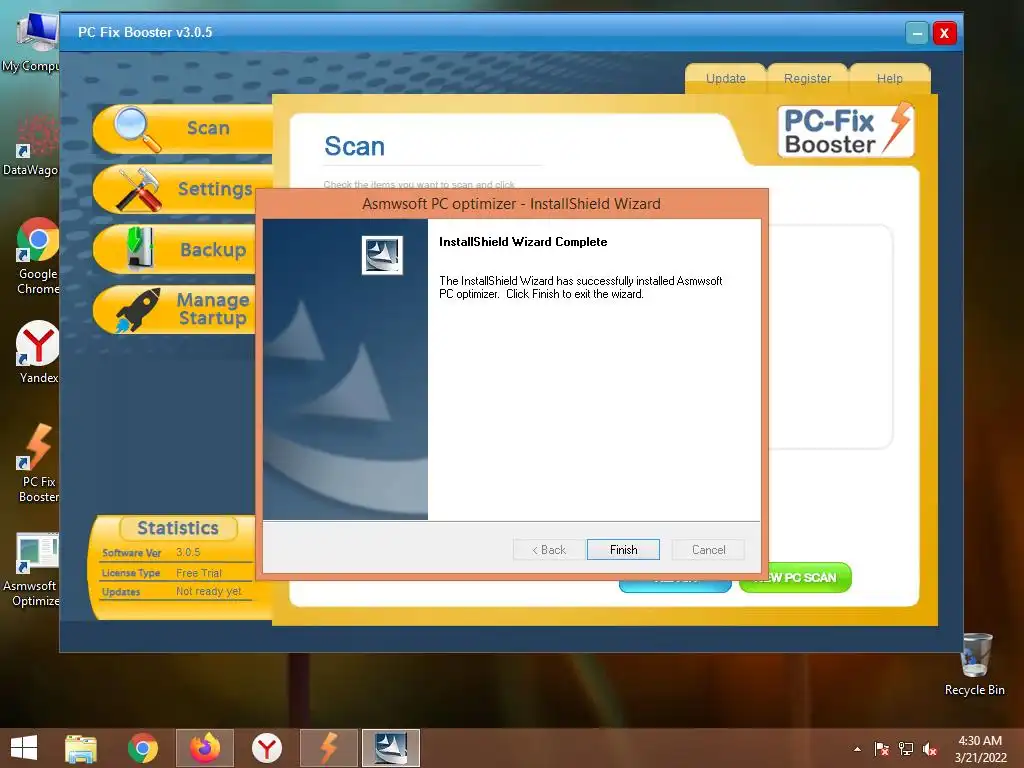Image resolution: width=1024 pixels, height=768 pixels.
Task: Click the InstallShield icon in the wizard panel
Action: coord(382,255)
